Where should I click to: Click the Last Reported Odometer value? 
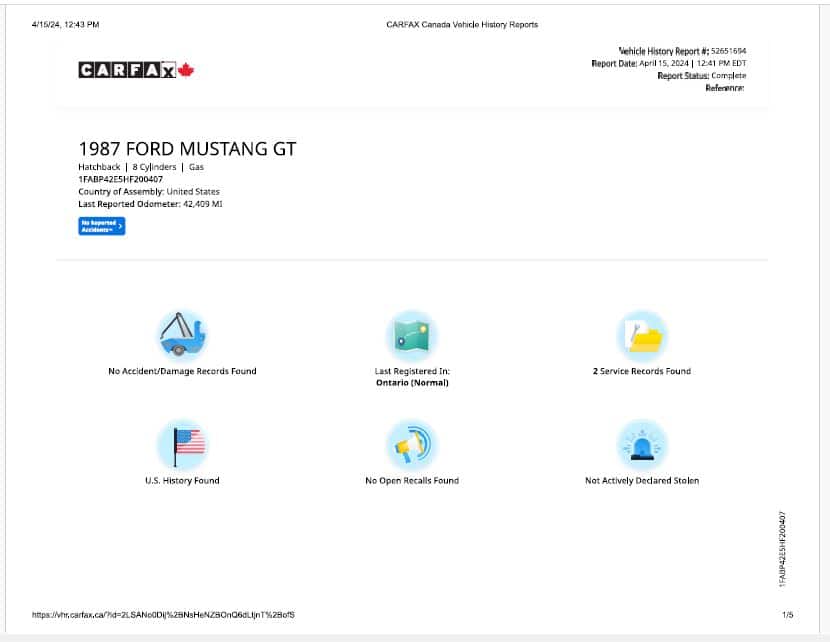203,204
